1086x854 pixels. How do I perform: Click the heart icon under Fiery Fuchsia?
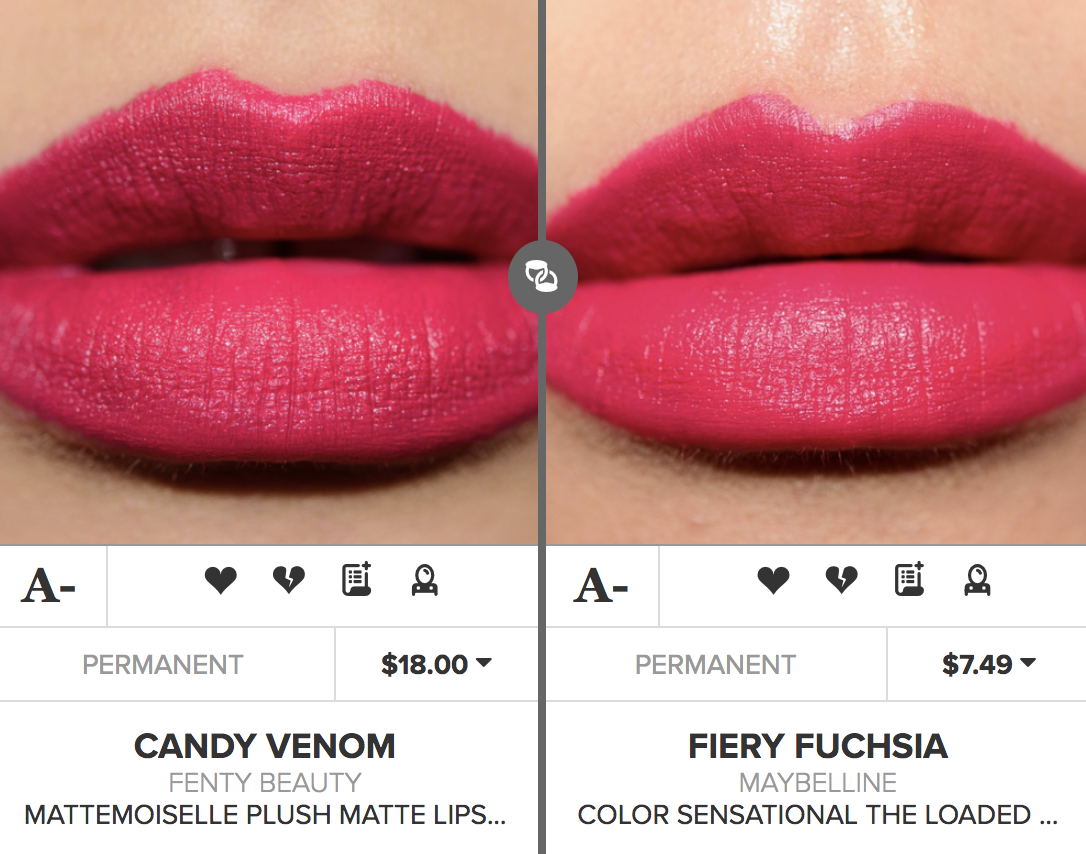point(773,580)
